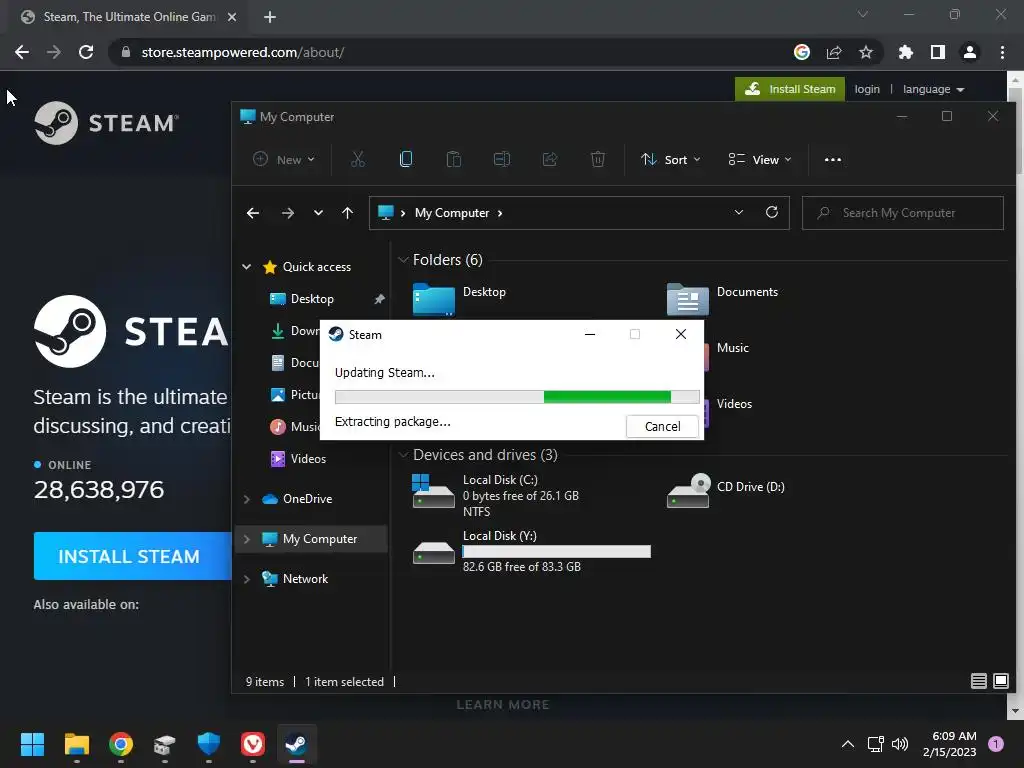This screenshot has height=768, width=1024.
Task: Click the Search My Computer field
Action: coord(903,213)
